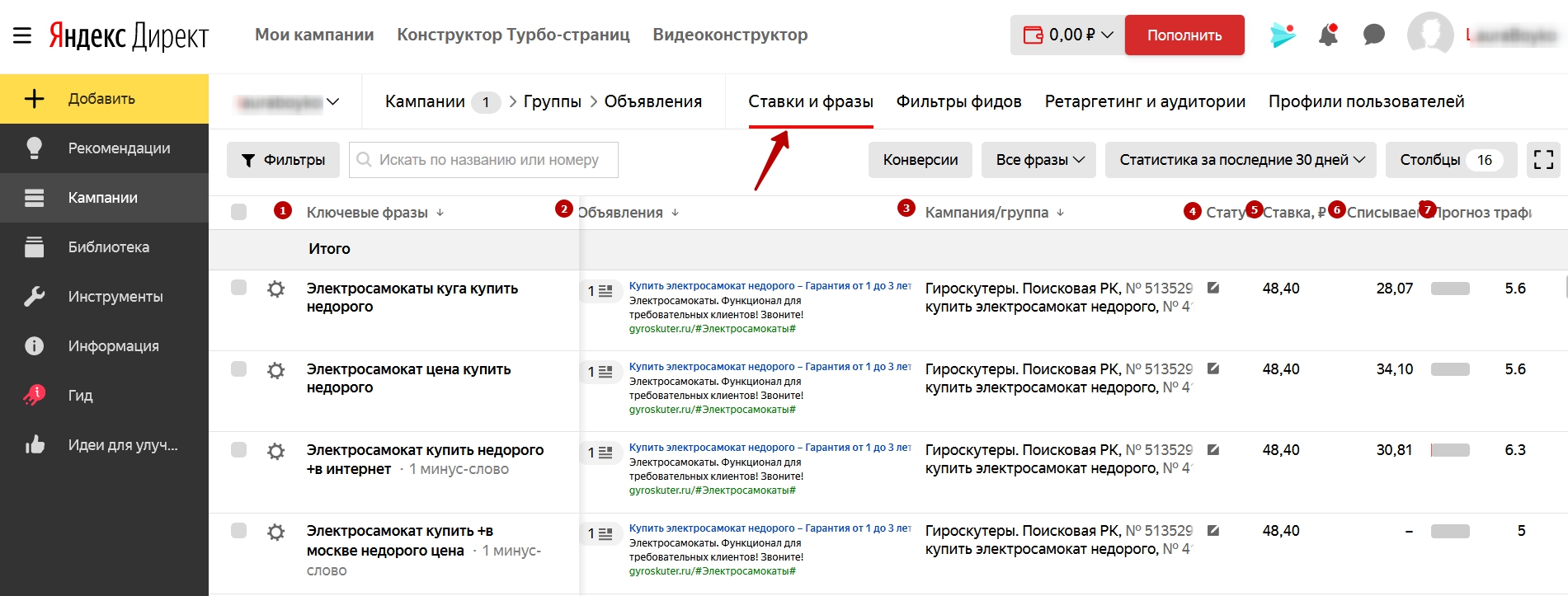Click edit status icon in +в москве row
Image resolution: width=1568 pixels, height=596 pixels.
pyautogui.click(x=1213, y=530)
